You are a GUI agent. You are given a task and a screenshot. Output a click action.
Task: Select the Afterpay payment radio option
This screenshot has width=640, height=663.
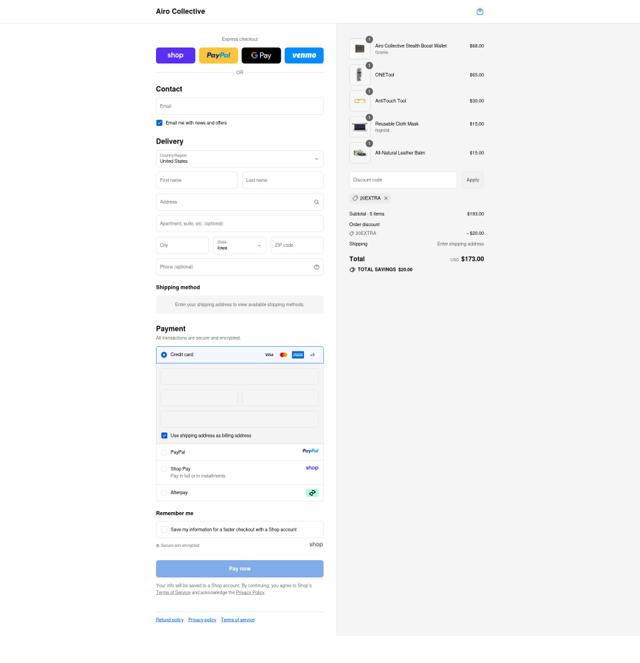(164, 493)
